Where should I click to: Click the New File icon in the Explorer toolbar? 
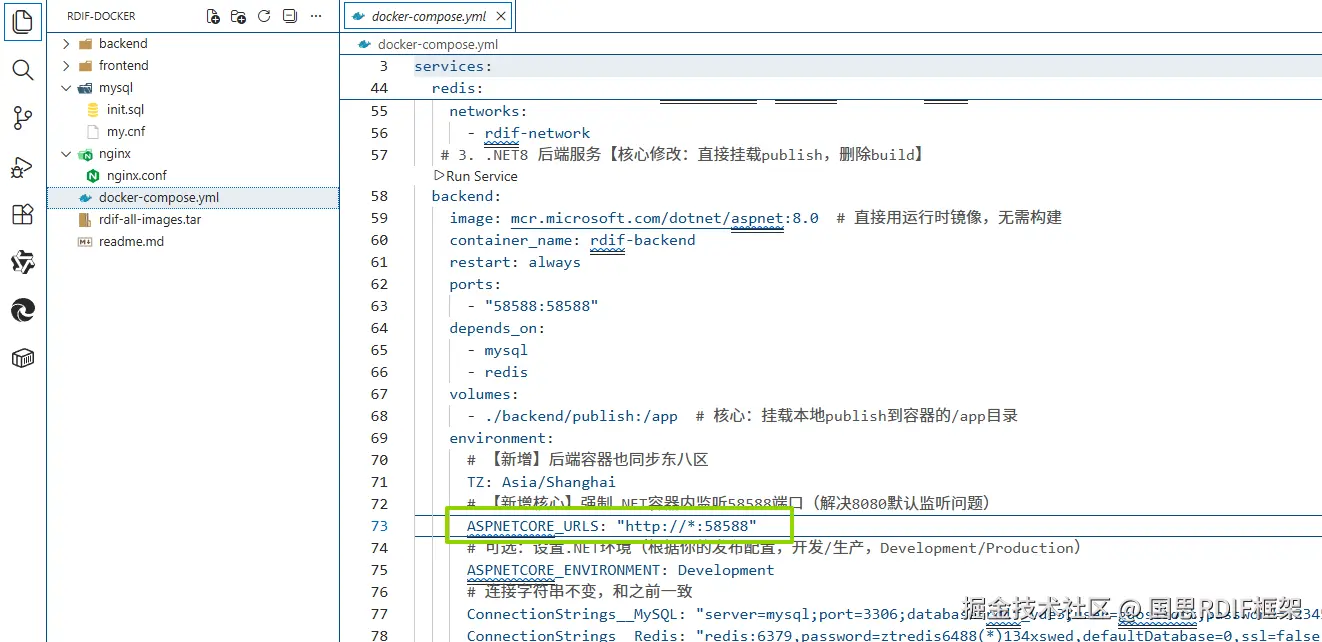[x=212, y=15]
